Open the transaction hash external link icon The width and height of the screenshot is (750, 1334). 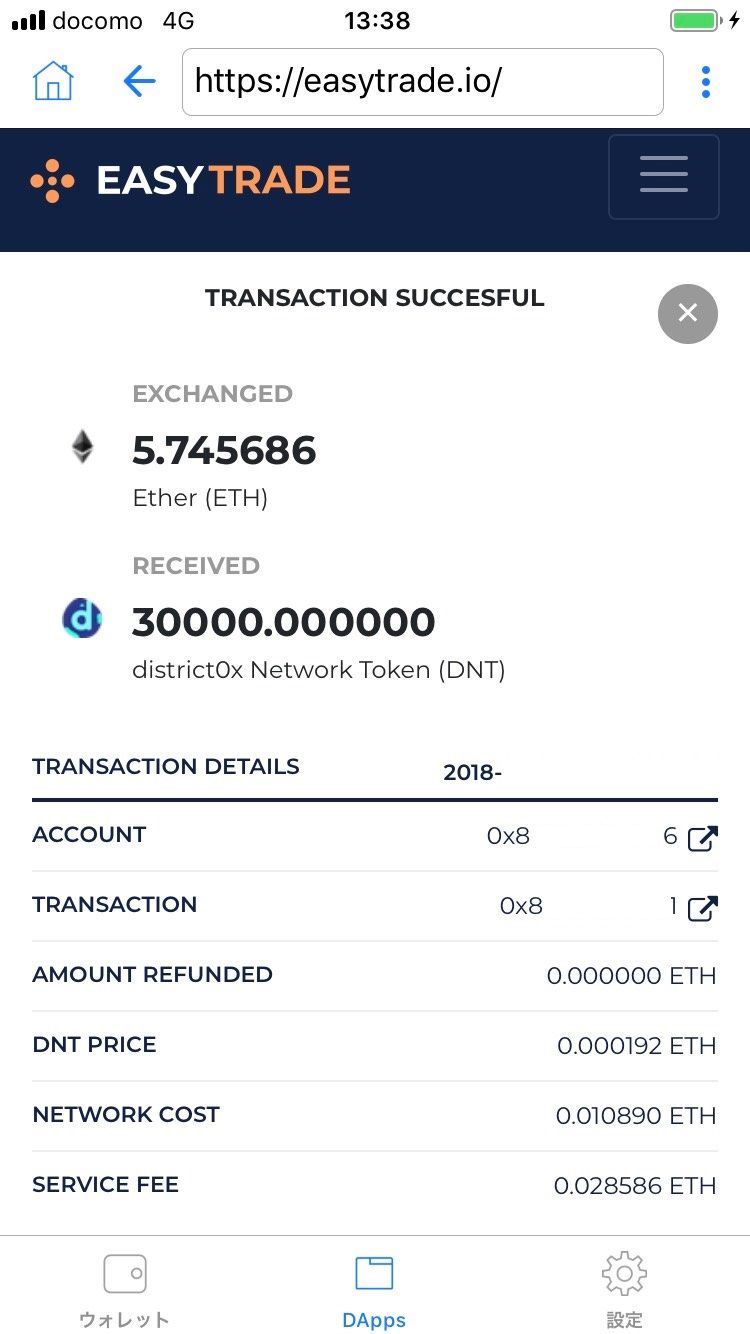point(702,908)
